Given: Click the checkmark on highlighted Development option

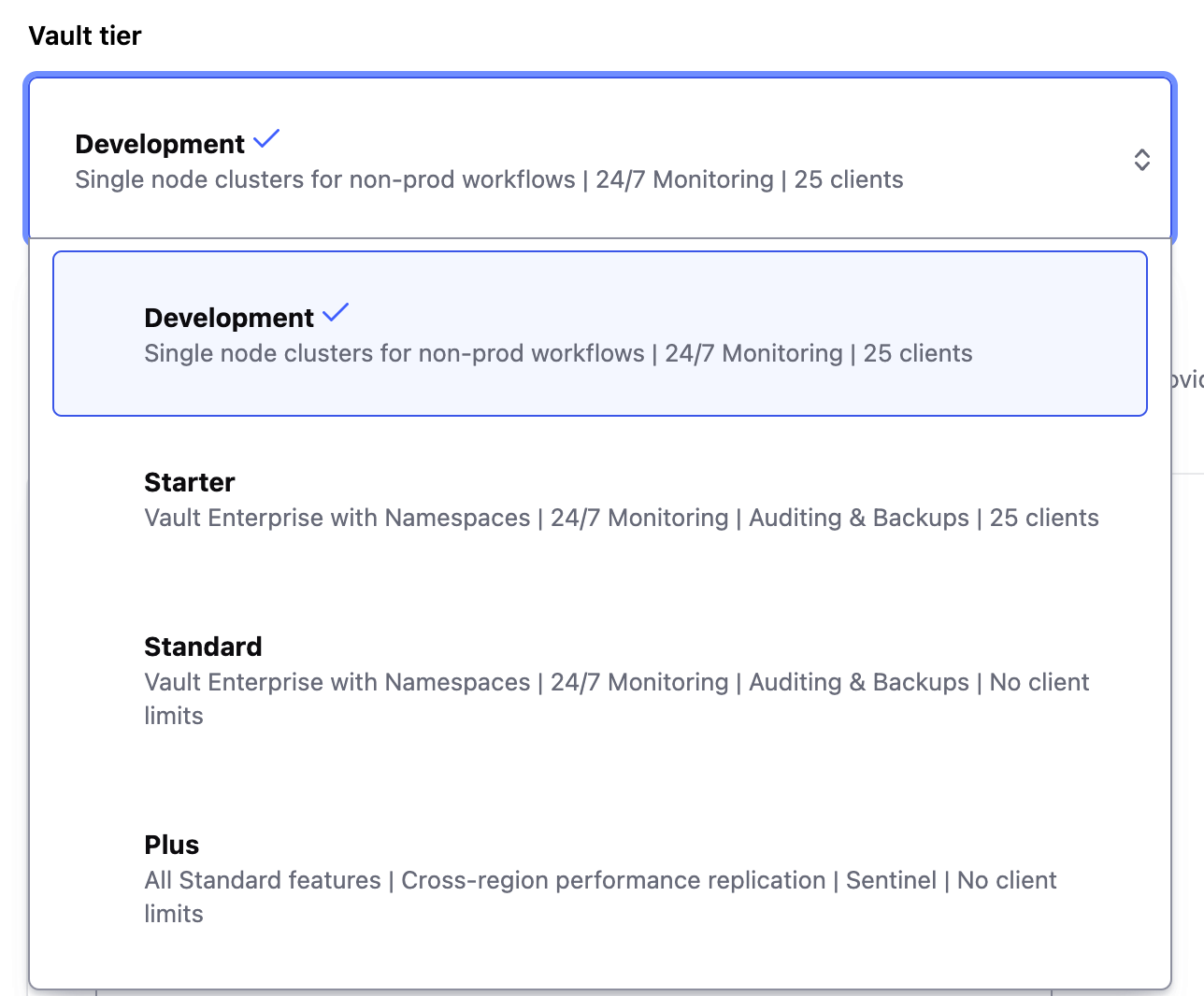Looking at the screenshot, I should [336, 313].
